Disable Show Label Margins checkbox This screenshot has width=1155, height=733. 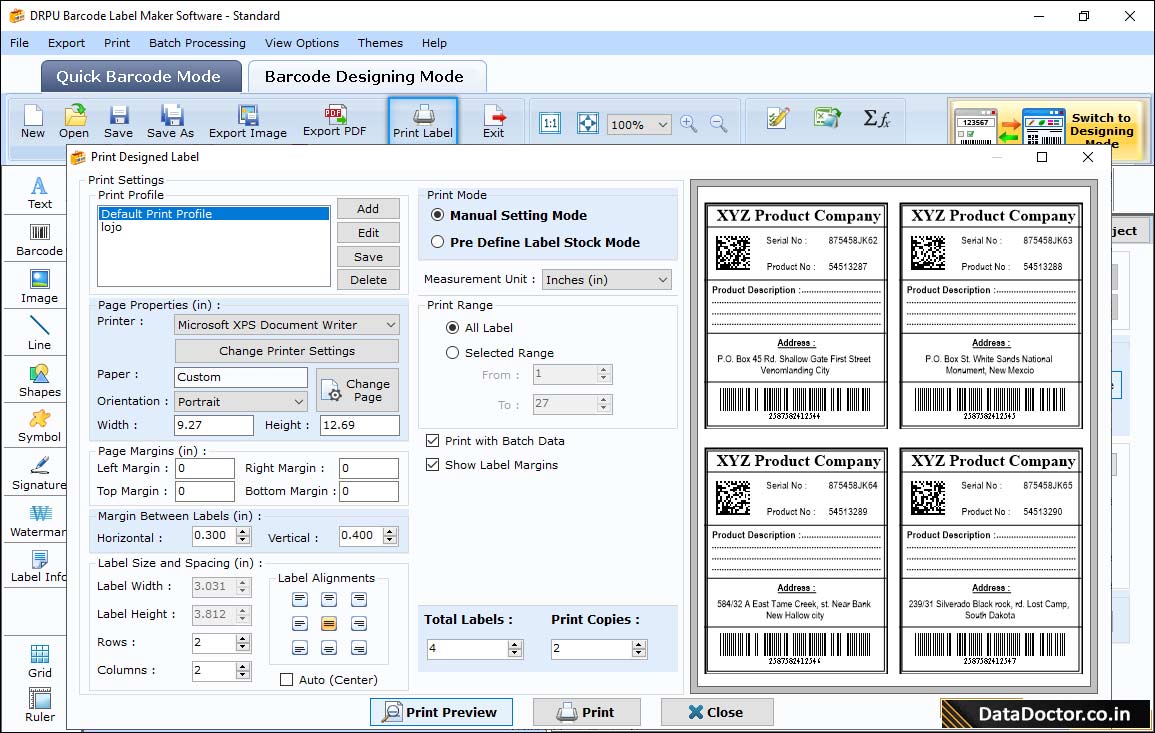click(433, 464)
